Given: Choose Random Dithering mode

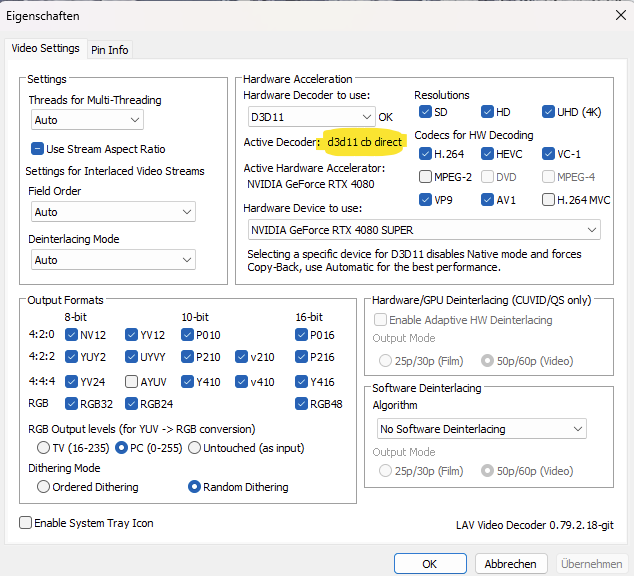Looking at the screenshot, I should [x=194, y=487].
